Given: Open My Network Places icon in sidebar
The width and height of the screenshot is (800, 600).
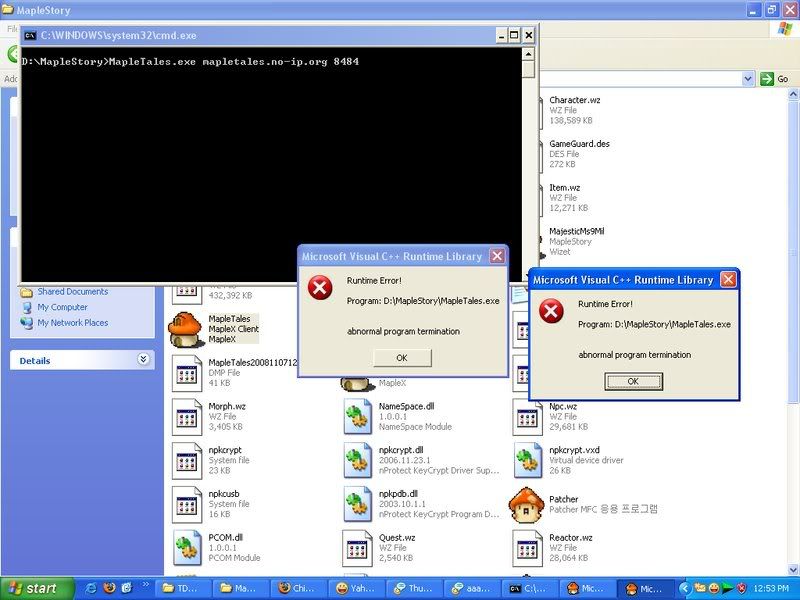Looking at the screenshot, I should tap(26, 323).
